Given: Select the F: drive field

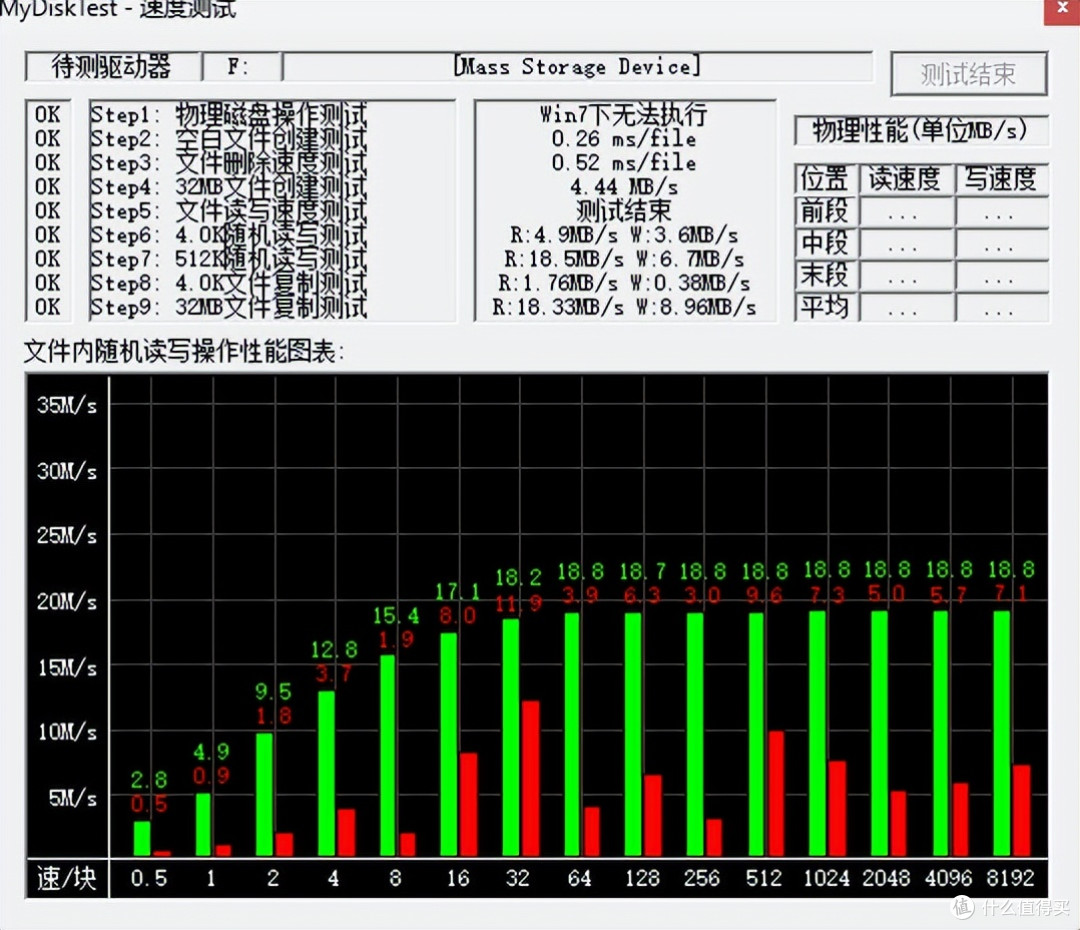Looking at the screenshot, I should [x=241, y=67].
